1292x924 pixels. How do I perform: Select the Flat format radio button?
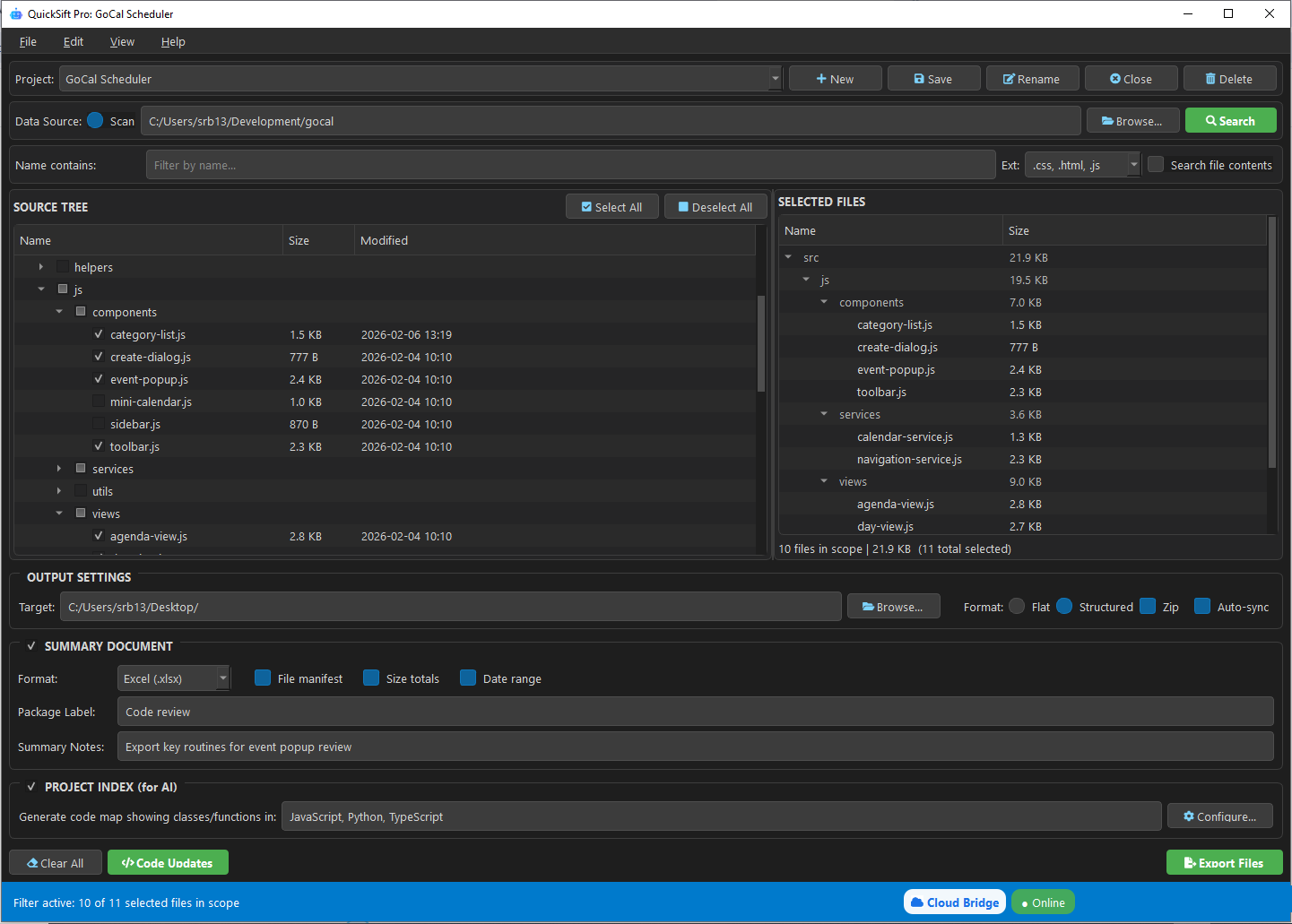click(1017, 607)
